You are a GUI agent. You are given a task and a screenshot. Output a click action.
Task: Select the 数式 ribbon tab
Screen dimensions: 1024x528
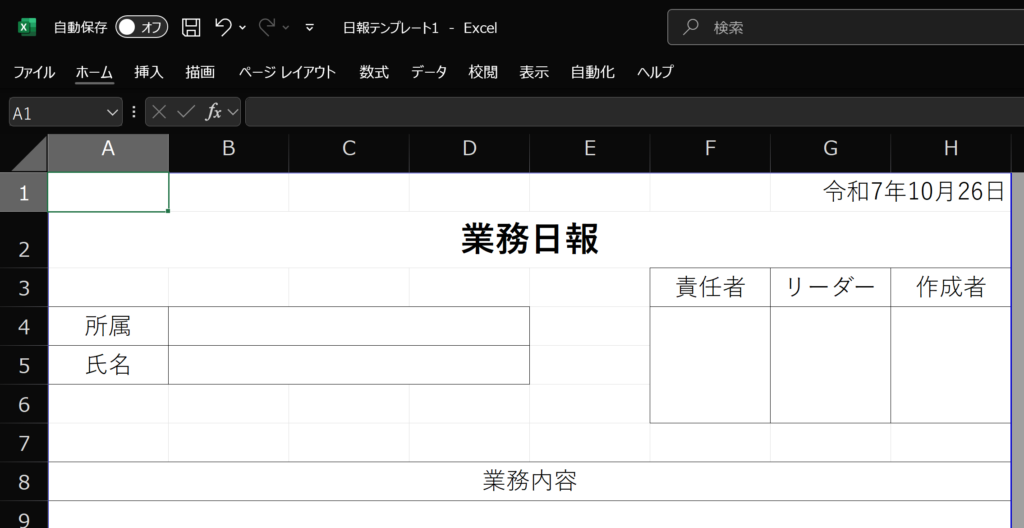tap(374, 72)
